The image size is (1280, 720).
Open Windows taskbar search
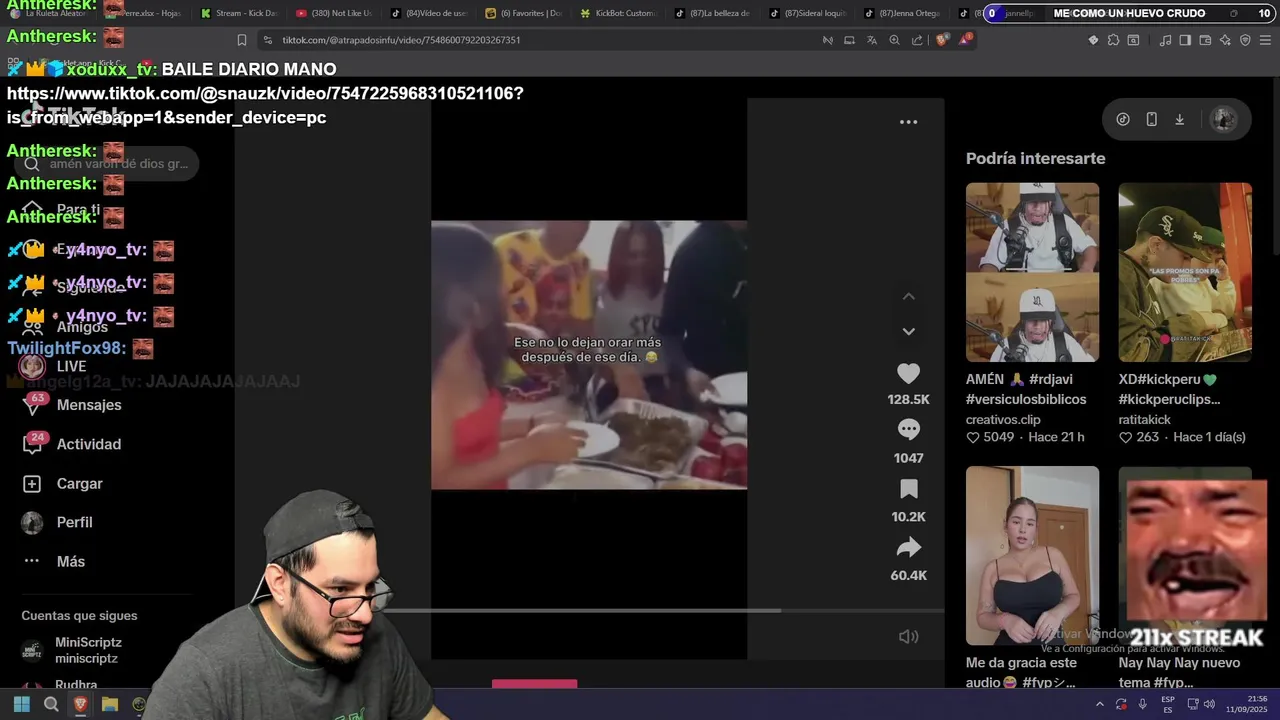pyautogui.click(x=51, y=704)
